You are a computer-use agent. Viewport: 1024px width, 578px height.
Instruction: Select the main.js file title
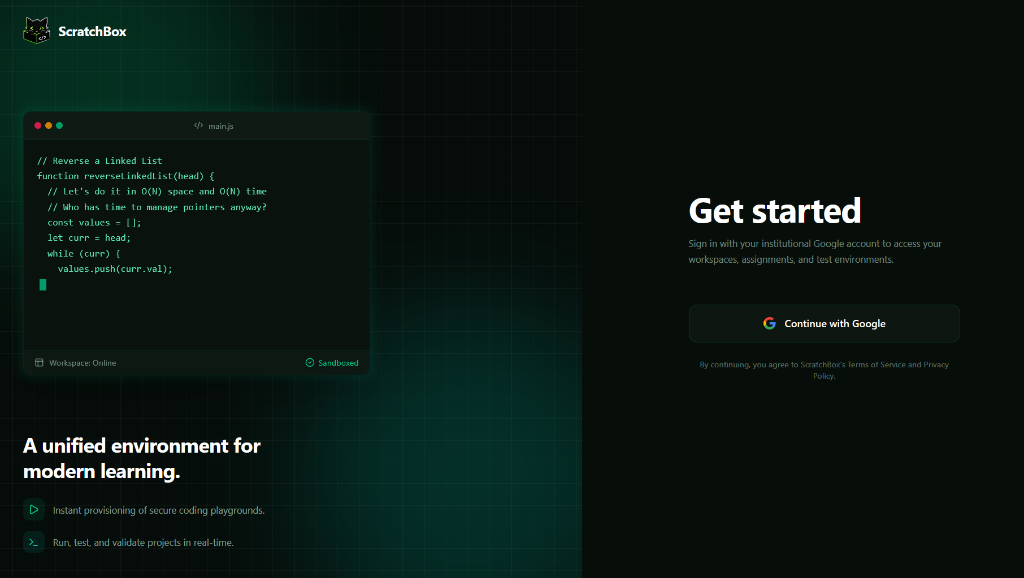[x=221, y=126]
